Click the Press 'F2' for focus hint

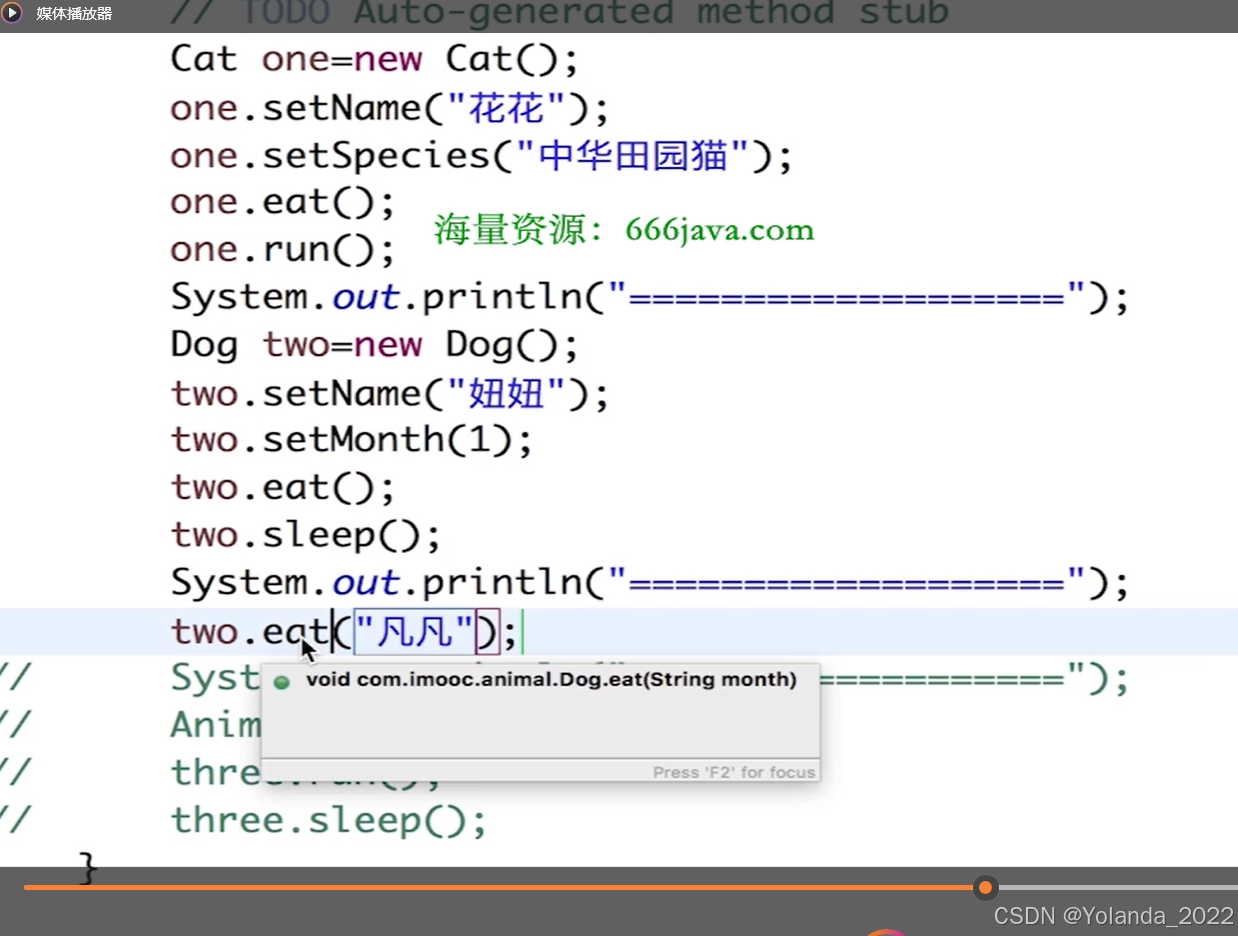(734, 772)
